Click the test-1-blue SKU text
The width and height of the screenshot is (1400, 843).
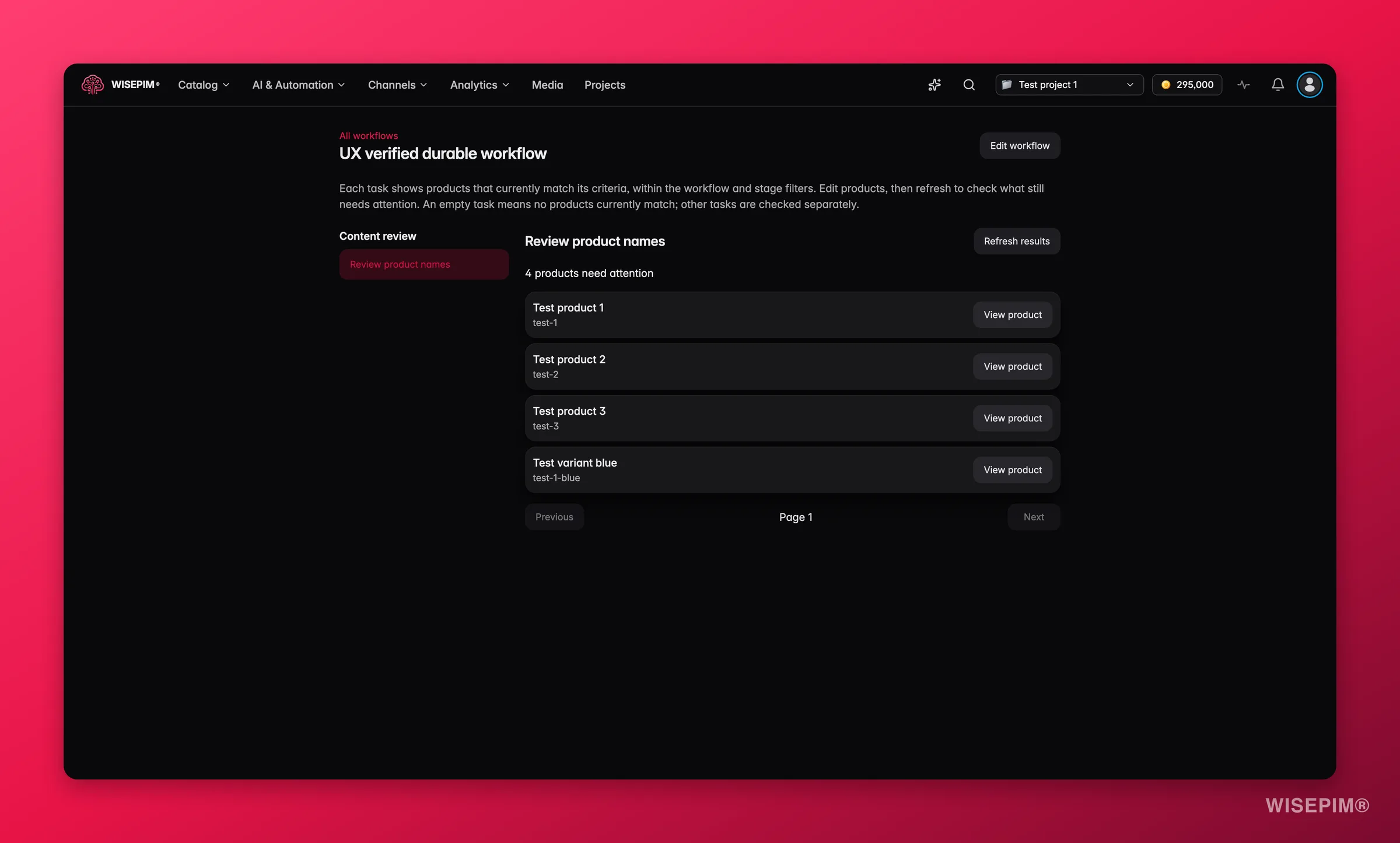tap(556, 478)
